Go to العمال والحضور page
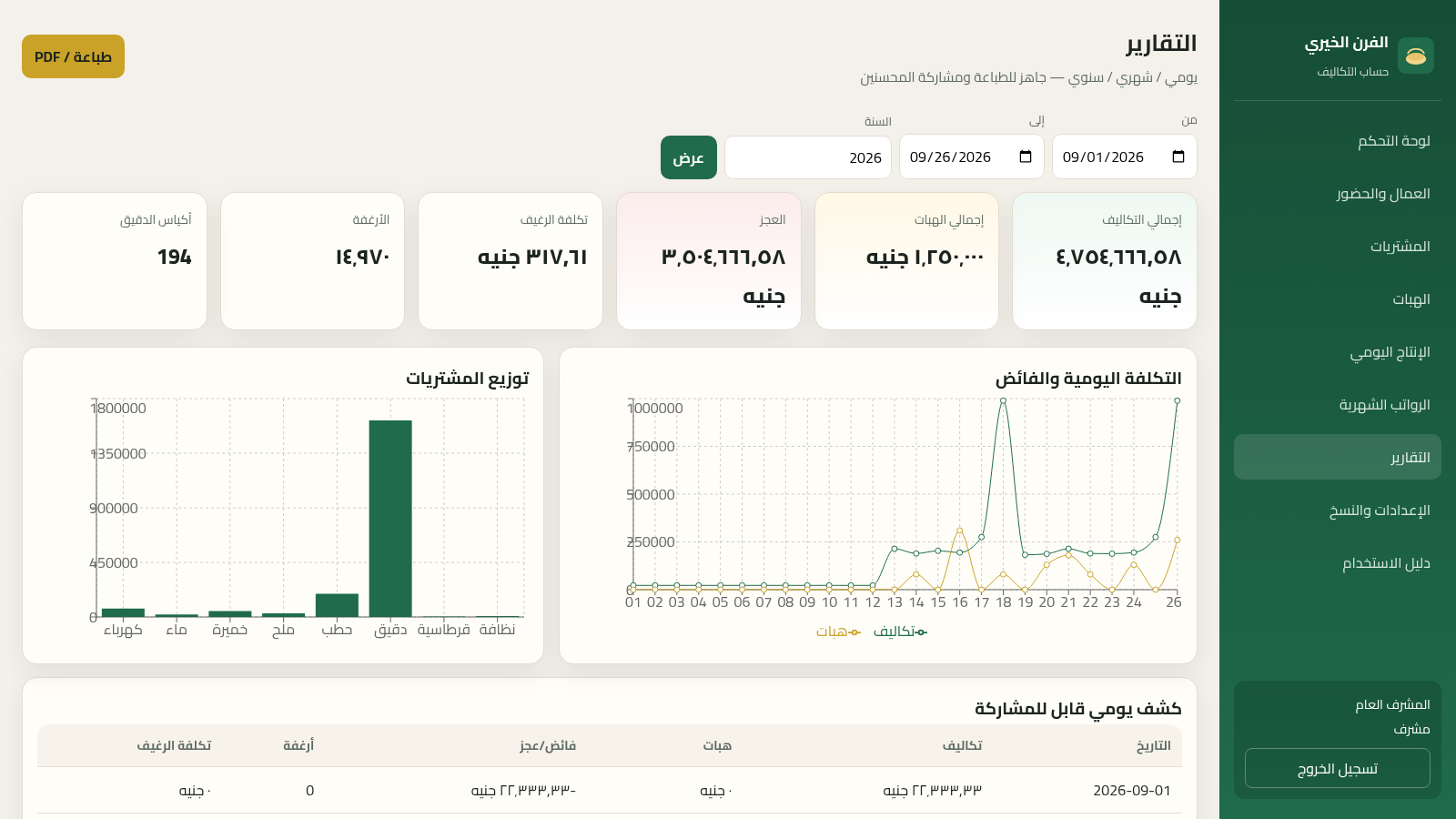 (1338, 193)
